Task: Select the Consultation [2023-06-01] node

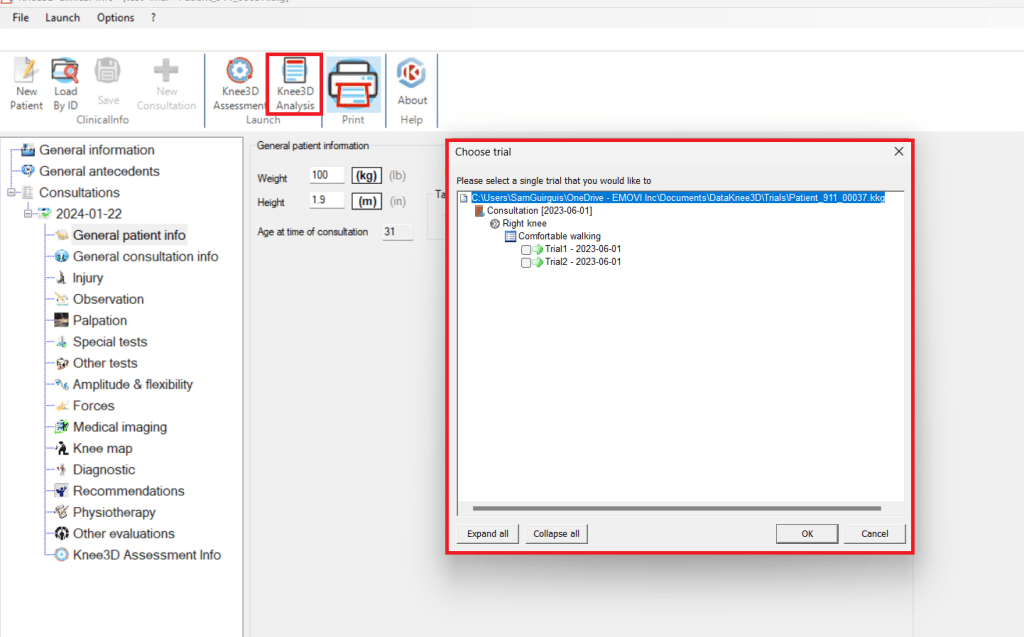Action: pyautogui.click(x=539, y=211)
